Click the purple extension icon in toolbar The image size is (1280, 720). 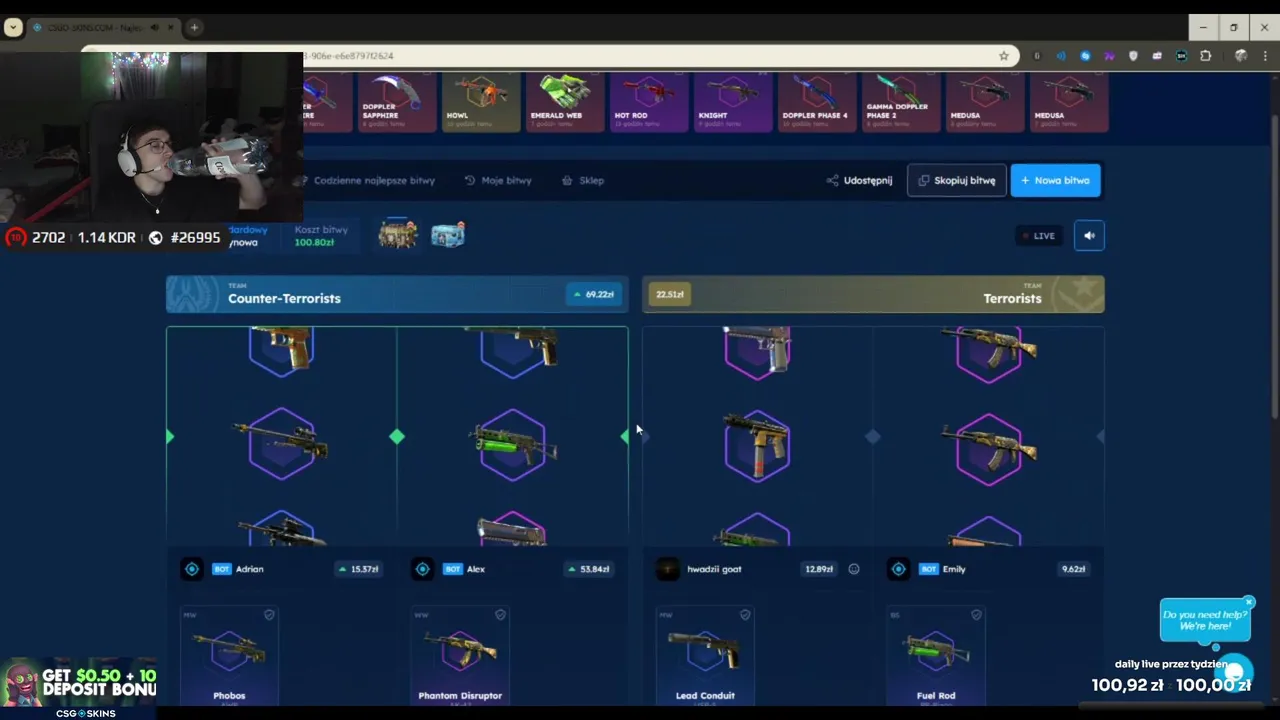pyautogui.click(x=1109, y=56)
